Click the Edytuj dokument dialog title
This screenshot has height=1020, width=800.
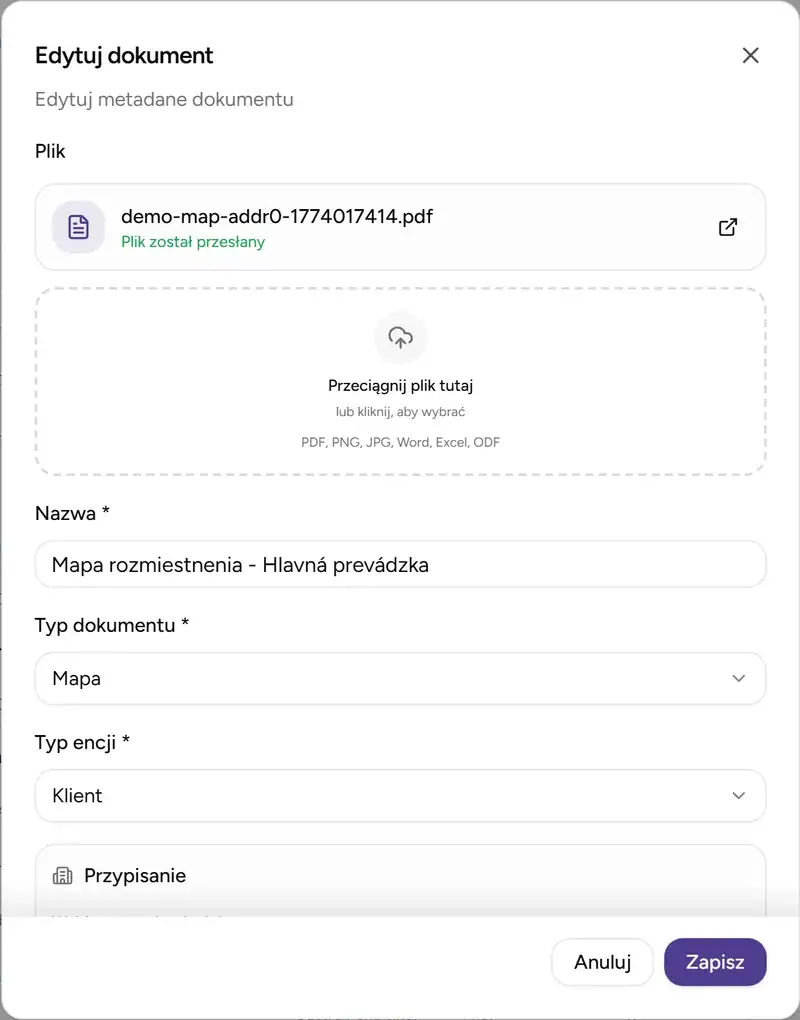tap(123, 56)
